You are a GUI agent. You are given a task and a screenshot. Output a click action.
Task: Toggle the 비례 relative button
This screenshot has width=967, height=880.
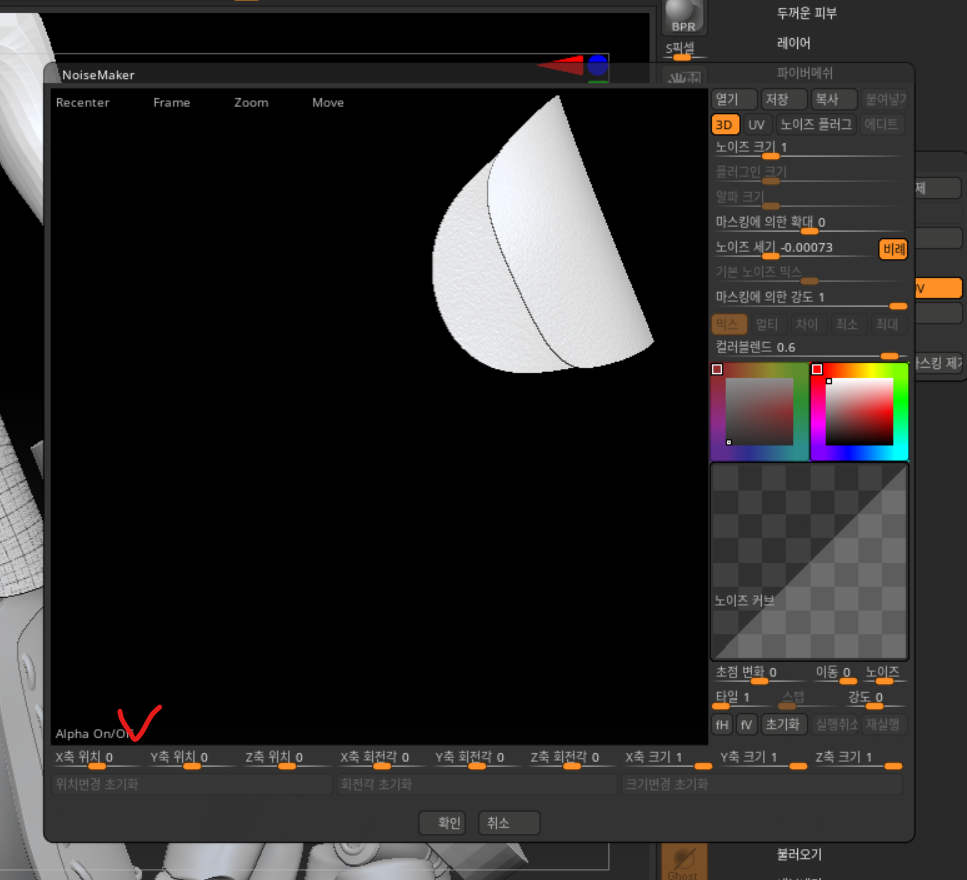pos(893,249)
